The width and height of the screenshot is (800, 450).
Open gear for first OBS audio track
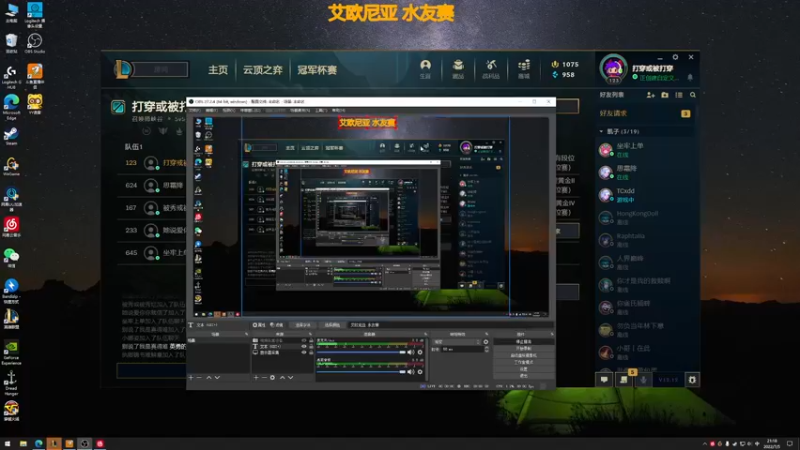coord(420,352)
